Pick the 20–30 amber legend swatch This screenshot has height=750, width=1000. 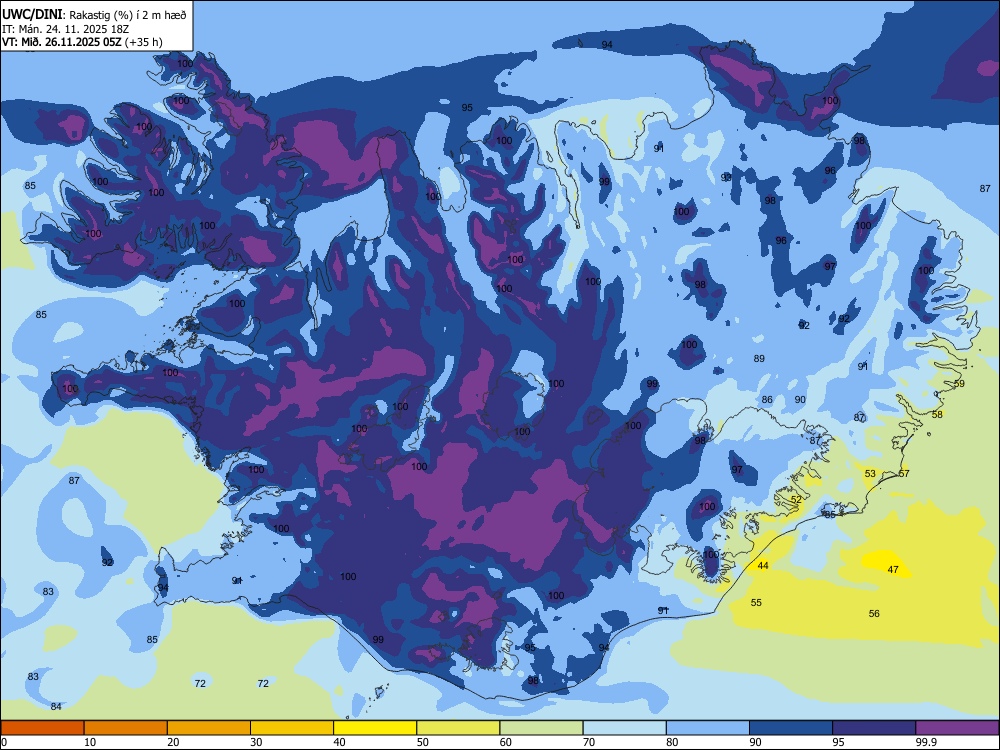(x=209, y=728)
